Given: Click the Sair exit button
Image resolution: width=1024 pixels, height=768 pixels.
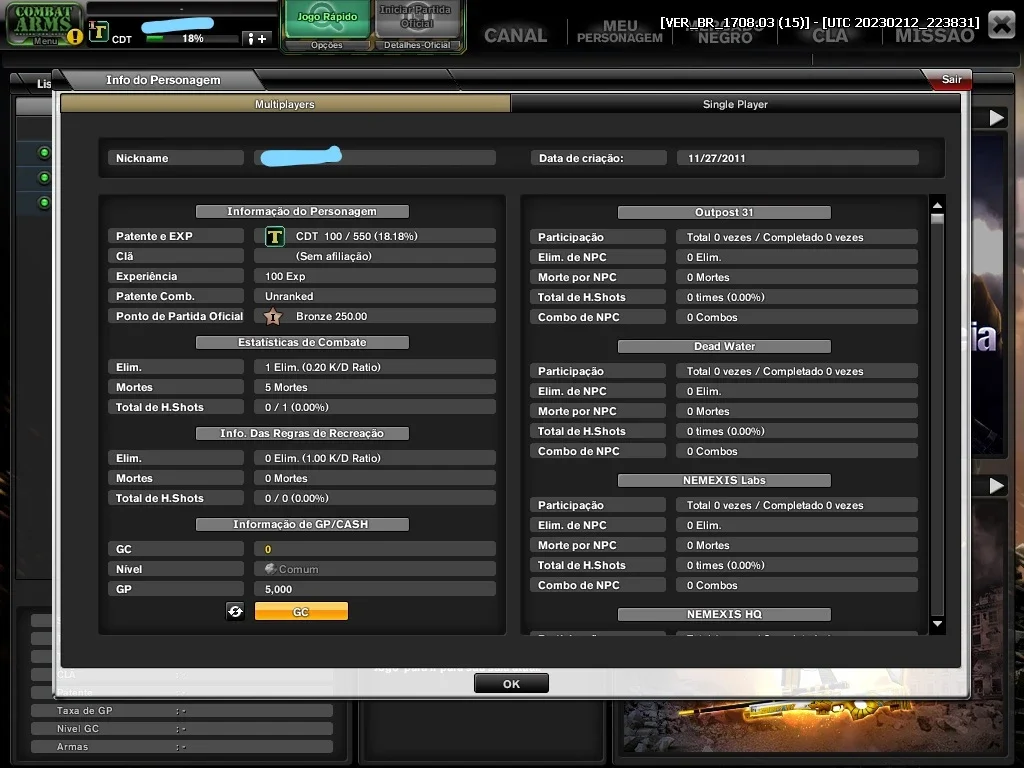Looking at the screenshot, I should click(x=951, y=79).
